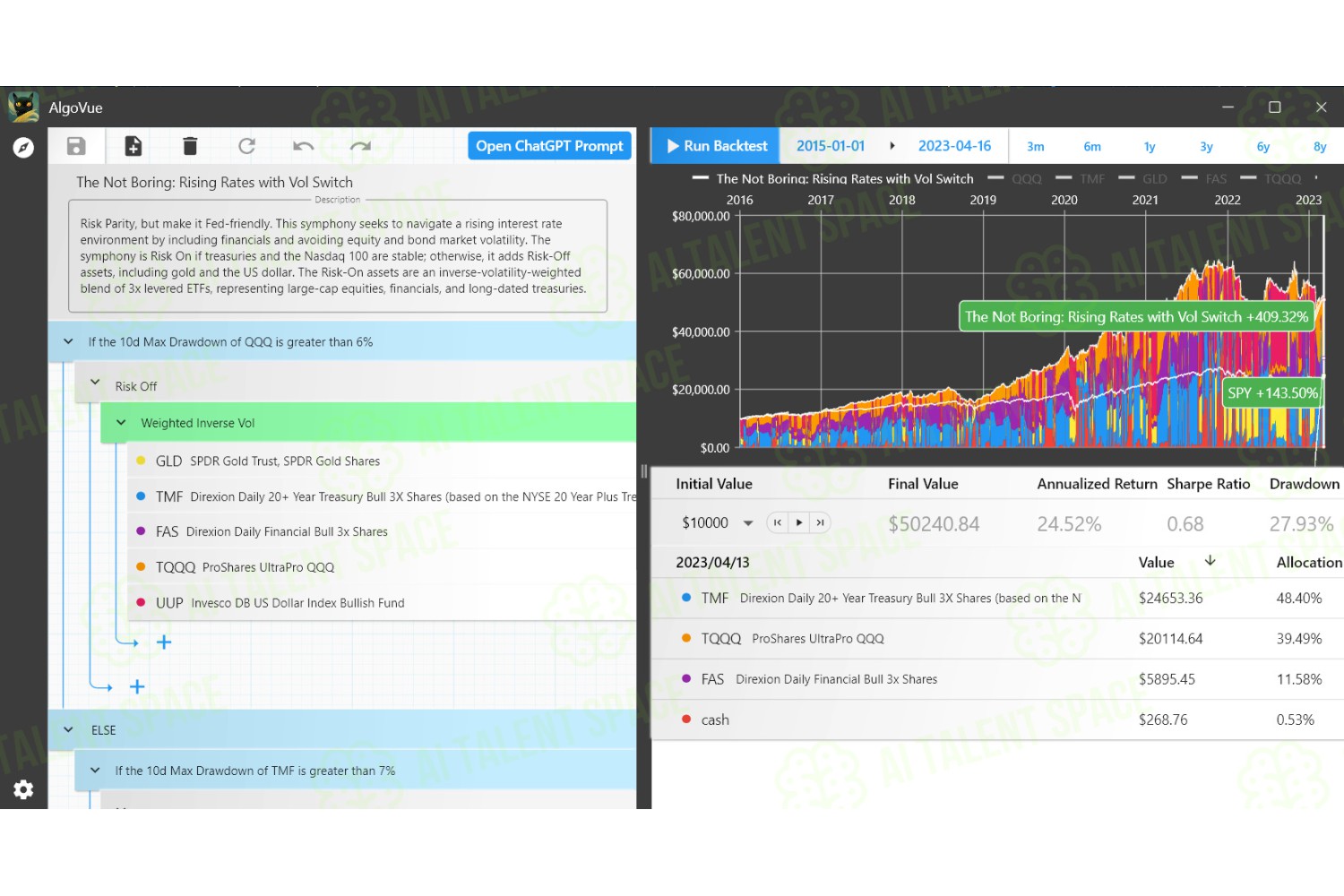Open the settings gear in sidebar

coord(23,789)
